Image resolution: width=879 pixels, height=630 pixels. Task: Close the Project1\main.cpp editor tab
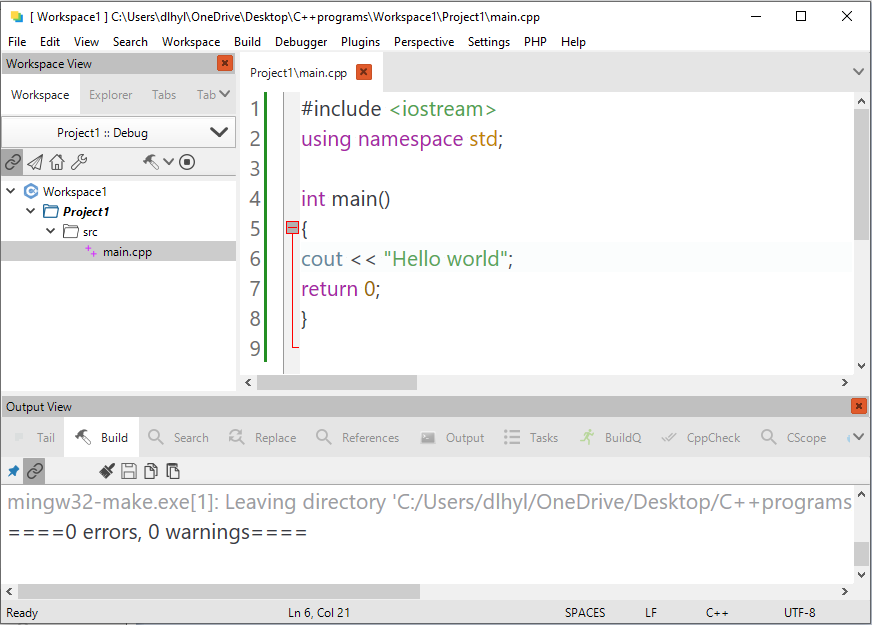[x=364, y=72]
